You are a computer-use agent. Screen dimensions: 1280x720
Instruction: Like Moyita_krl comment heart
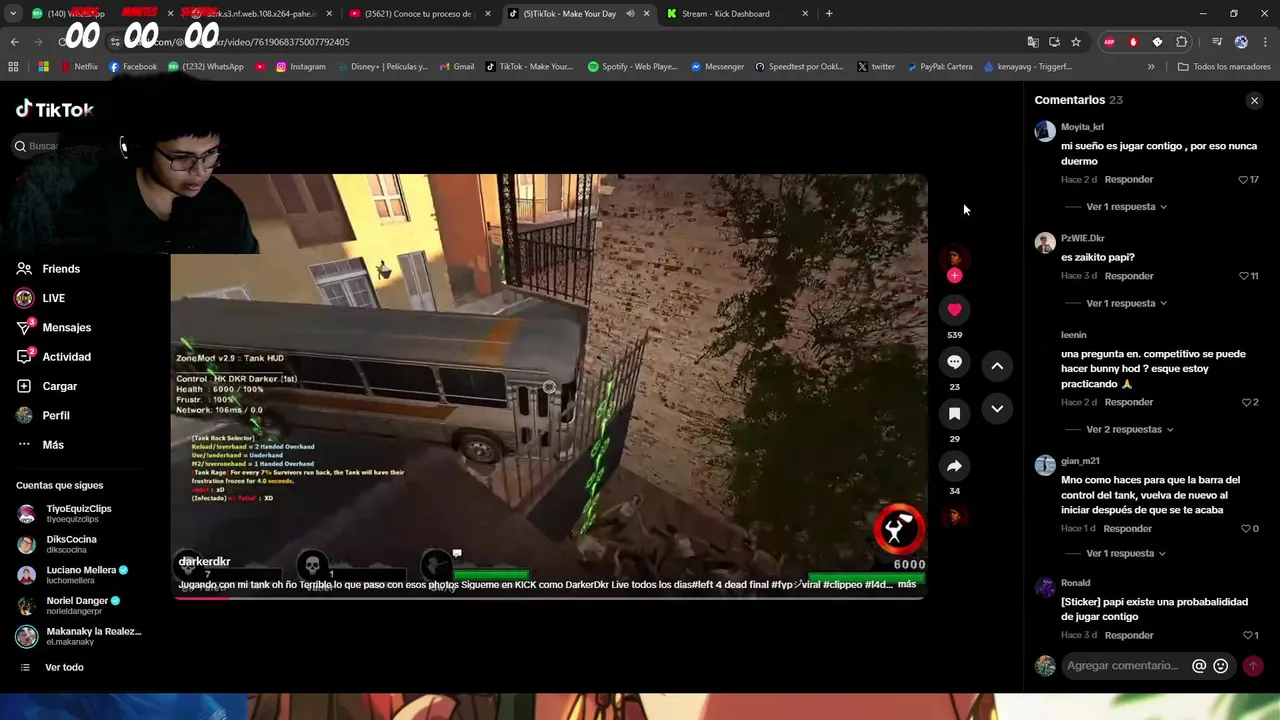(1243, 180)
